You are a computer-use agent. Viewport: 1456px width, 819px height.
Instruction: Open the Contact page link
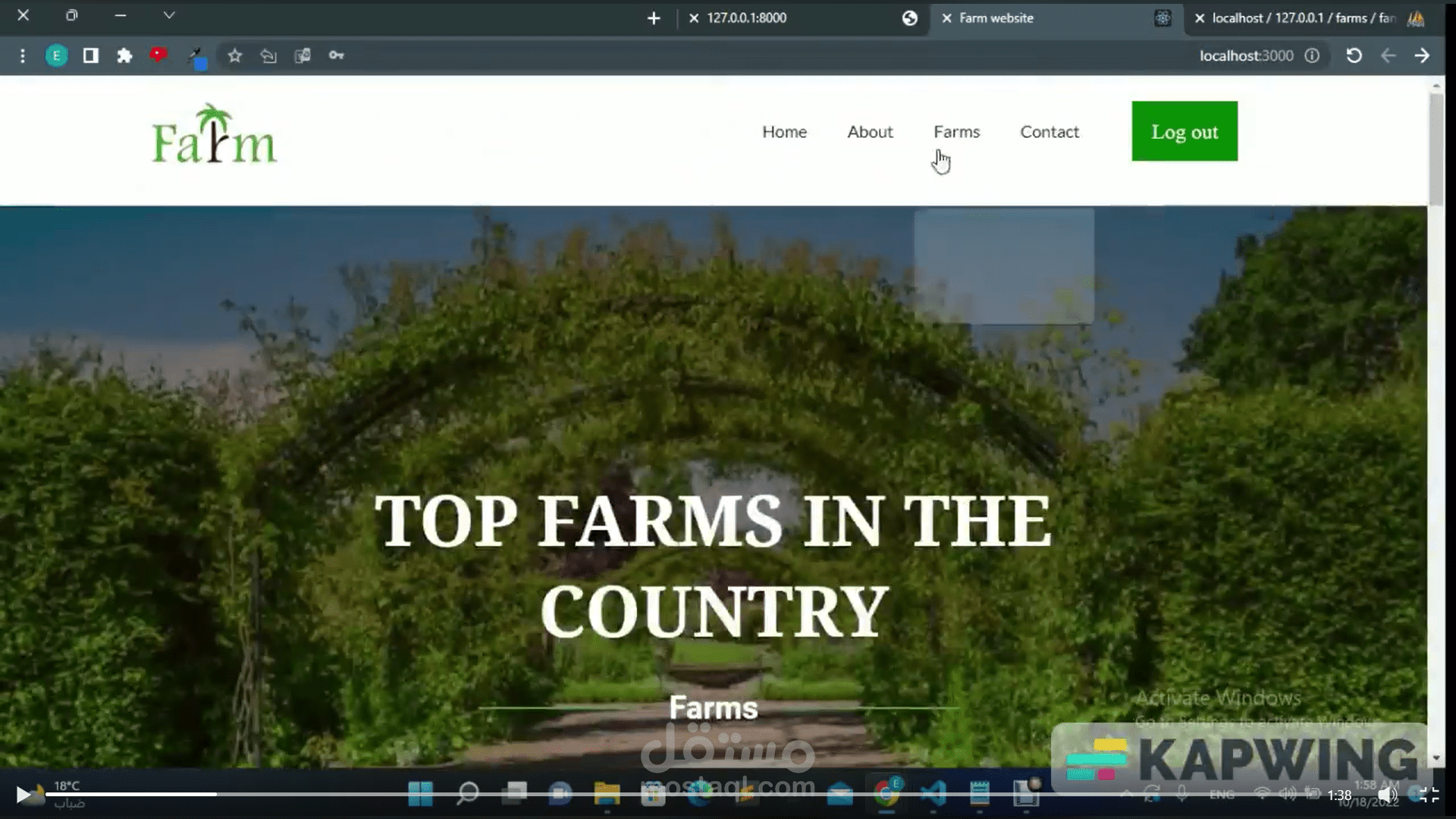(x=1050, y=131)
